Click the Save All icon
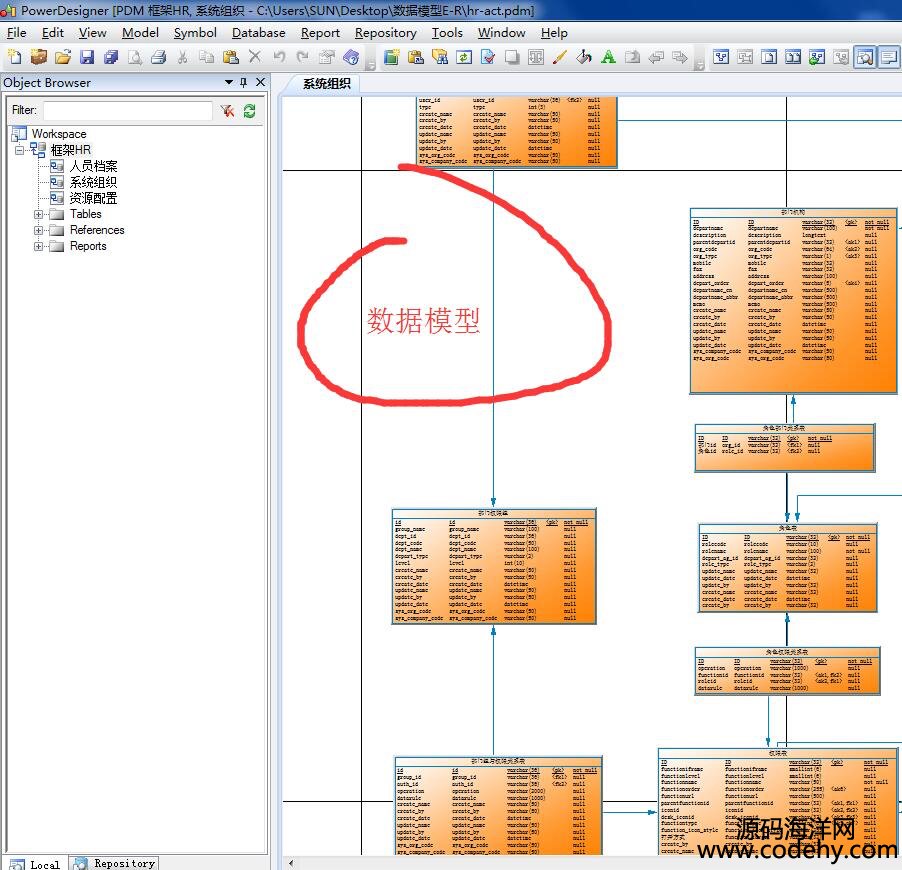 pyautogui.click(x=111, y=57)
